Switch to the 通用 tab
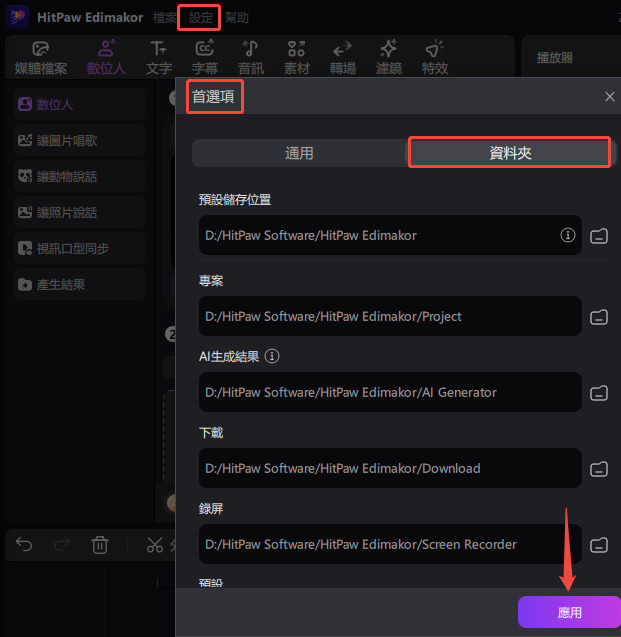The height and width of the screenshot is (637, 621). pos(300,153)
